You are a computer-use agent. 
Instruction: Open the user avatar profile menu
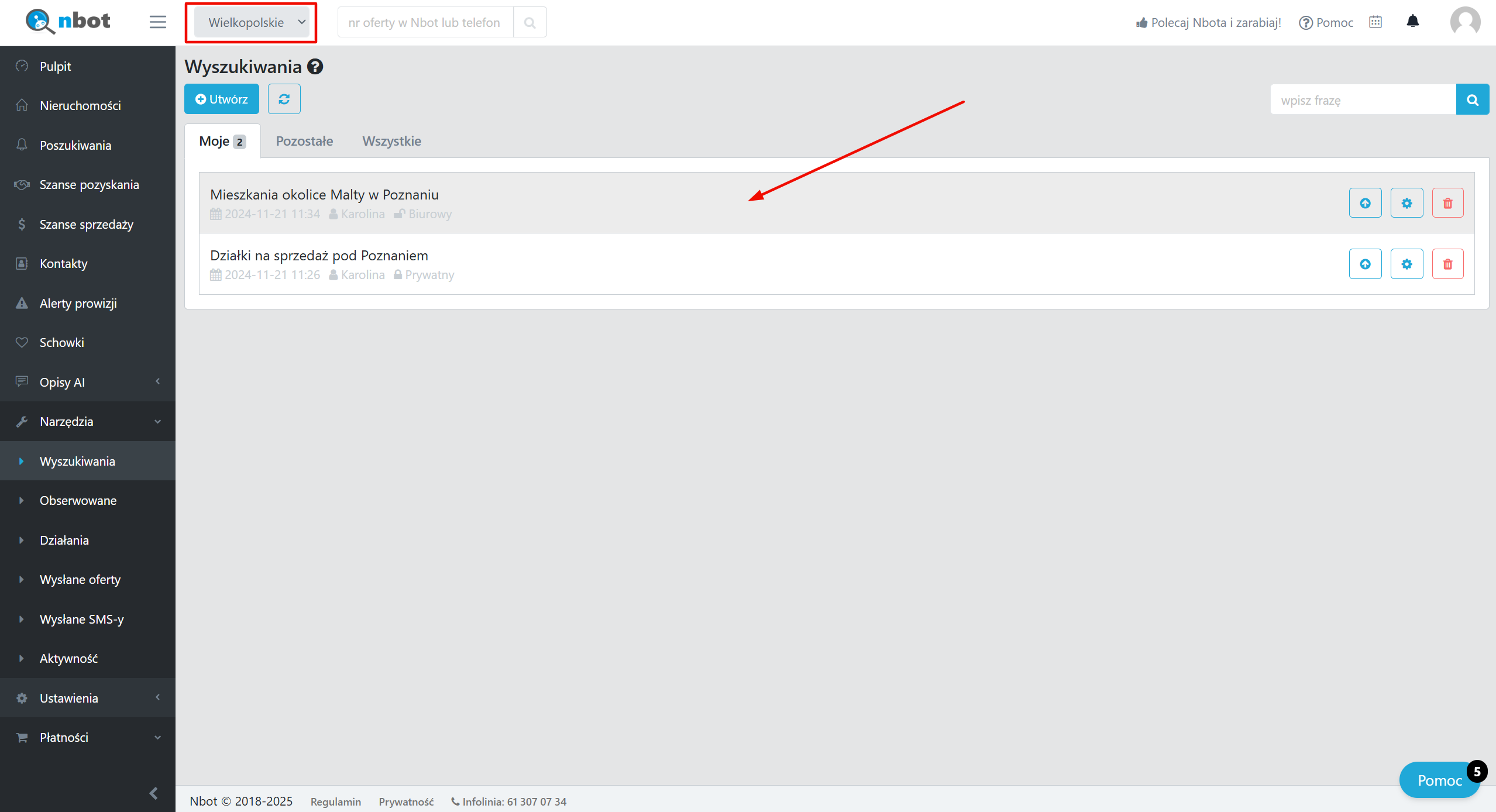tap(1464, 22)
